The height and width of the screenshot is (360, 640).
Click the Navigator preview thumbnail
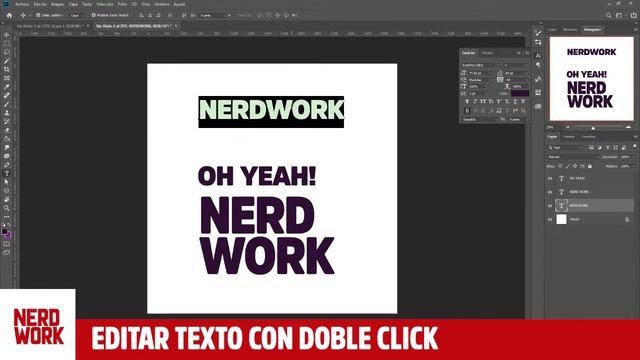[x=591, y=78]
